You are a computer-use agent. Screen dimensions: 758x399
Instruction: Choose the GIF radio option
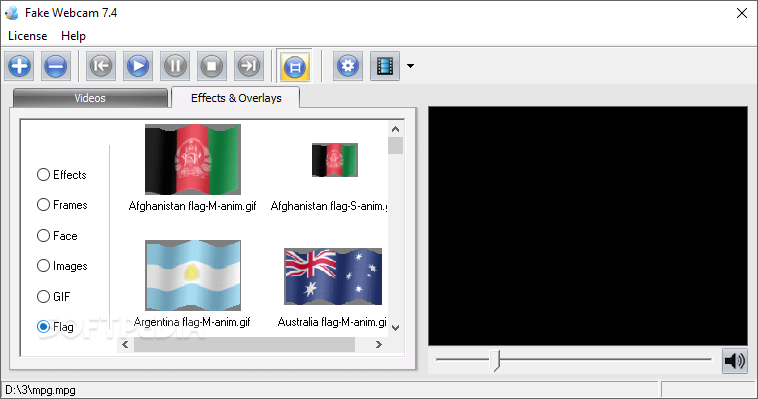(x=53, y=296)
